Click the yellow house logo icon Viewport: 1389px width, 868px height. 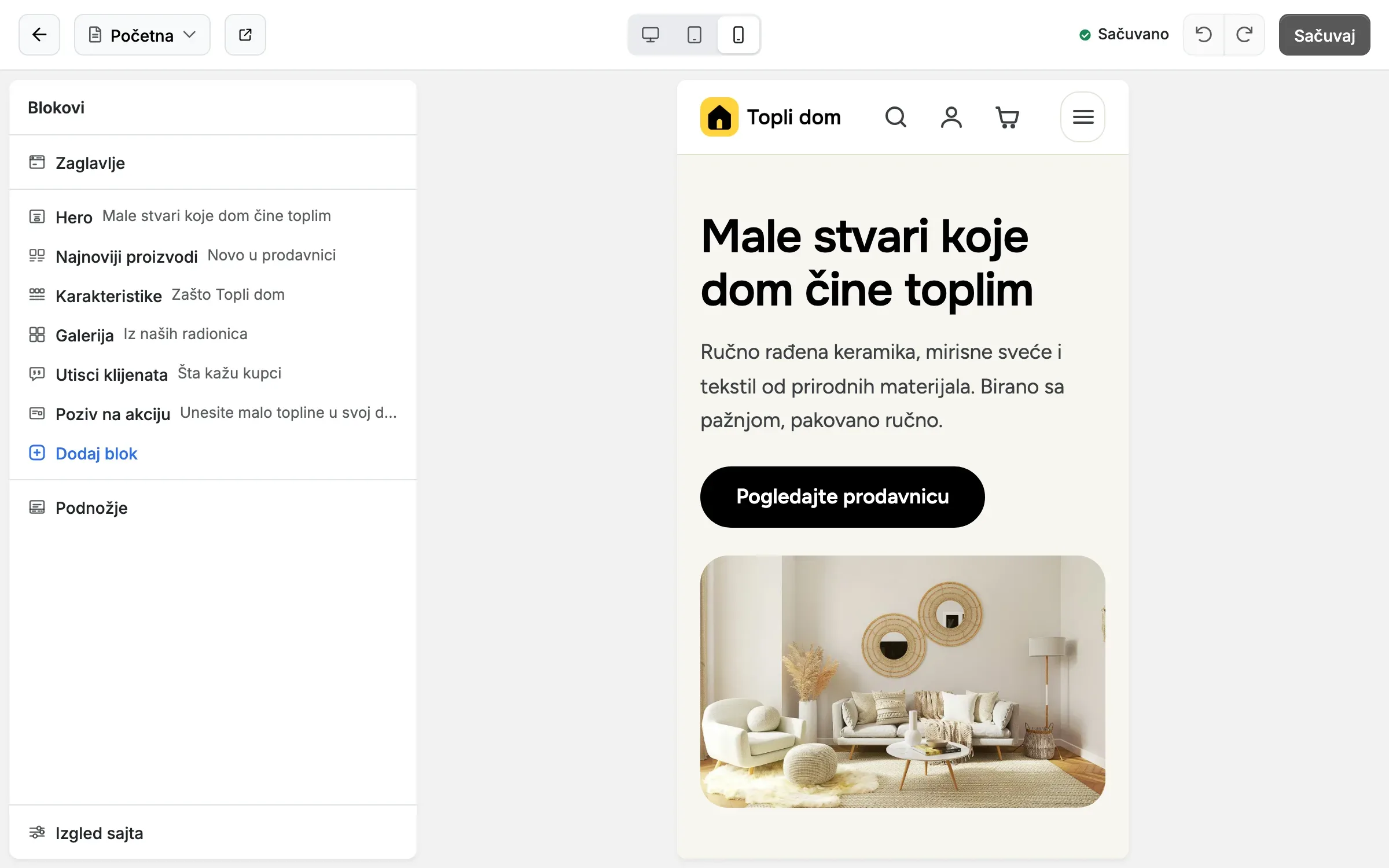pos(719,117)
